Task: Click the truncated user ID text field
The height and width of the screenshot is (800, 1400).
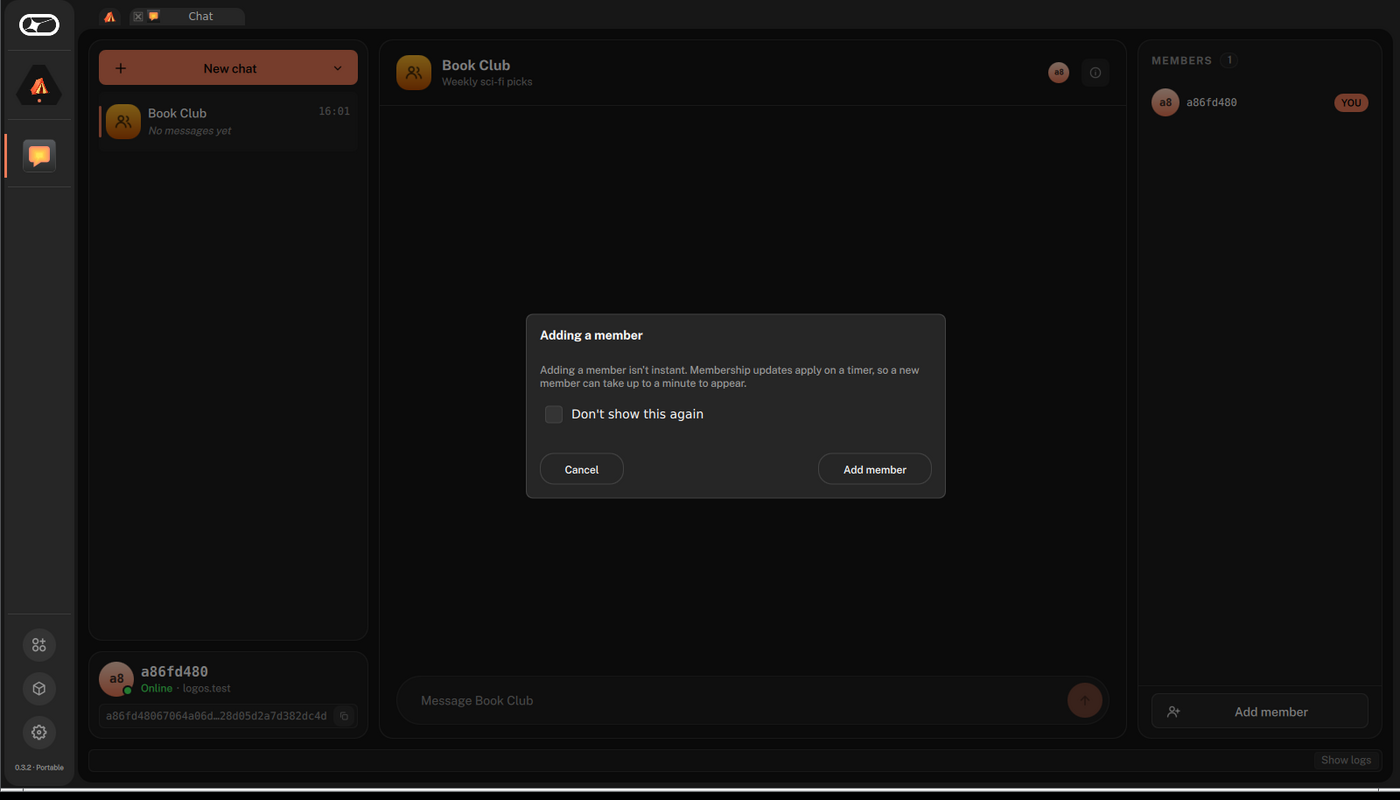Action: click(x=216, y=716)
